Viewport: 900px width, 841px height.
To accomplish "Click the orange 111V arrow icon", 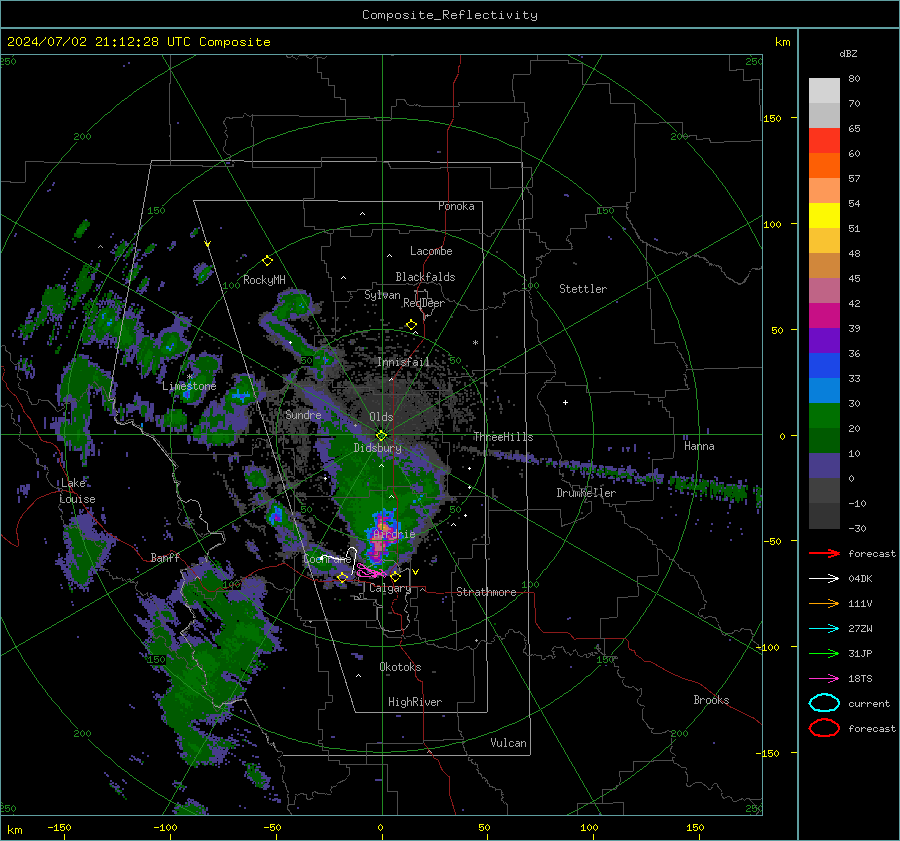I will 824,603.
